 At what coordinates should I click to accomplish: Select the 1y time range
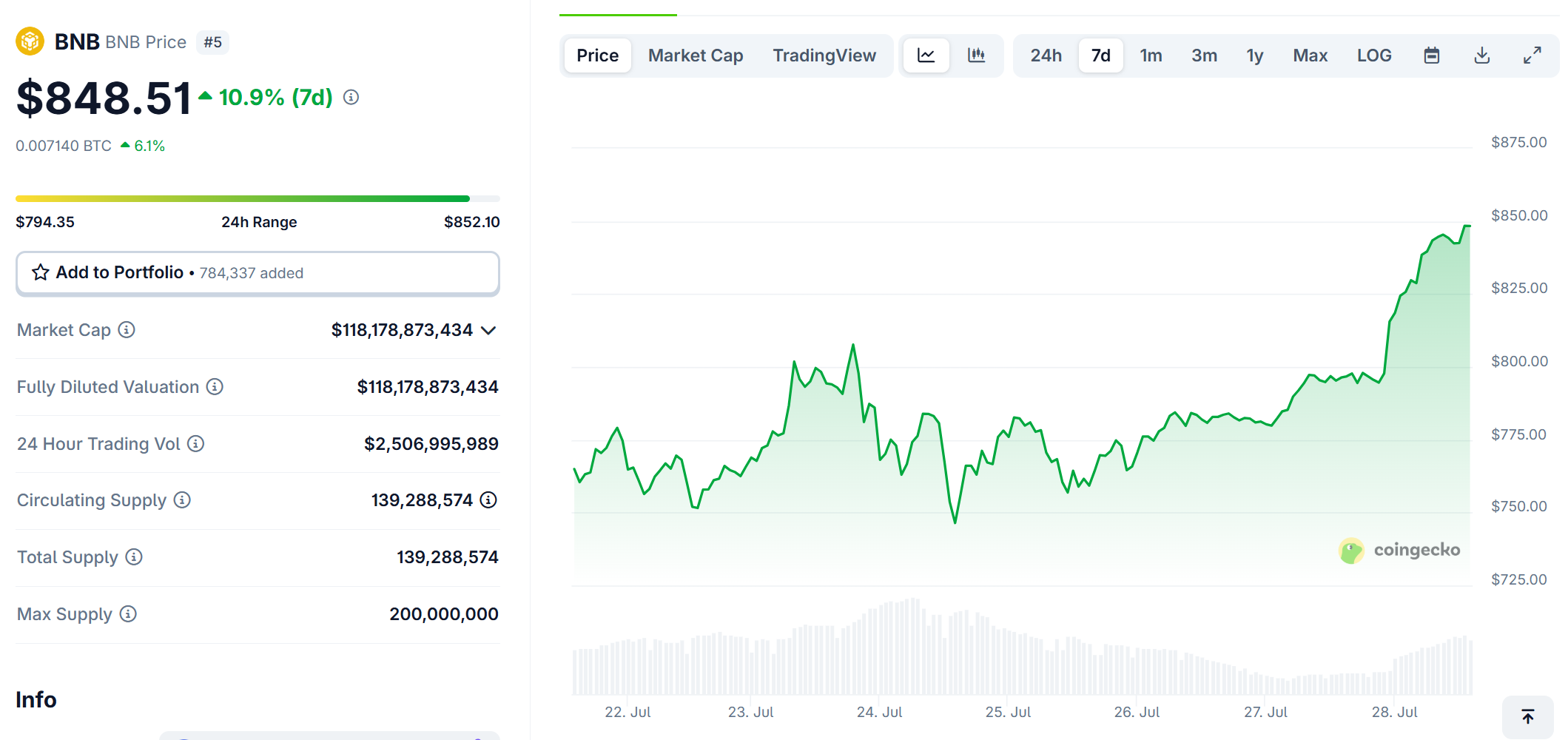point(1254,55)
